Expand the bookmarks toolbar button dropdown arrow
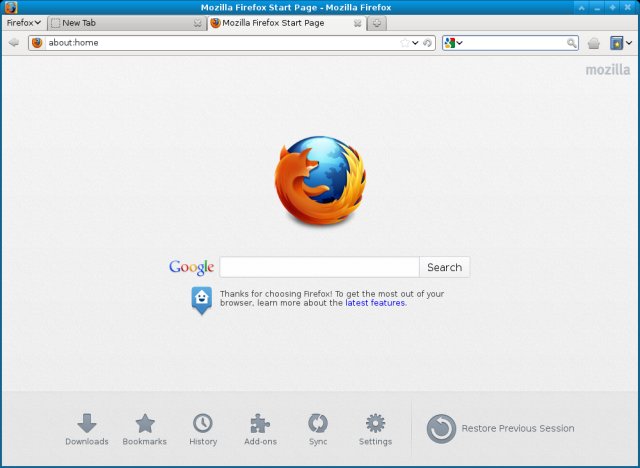 [x=629, y=43]
